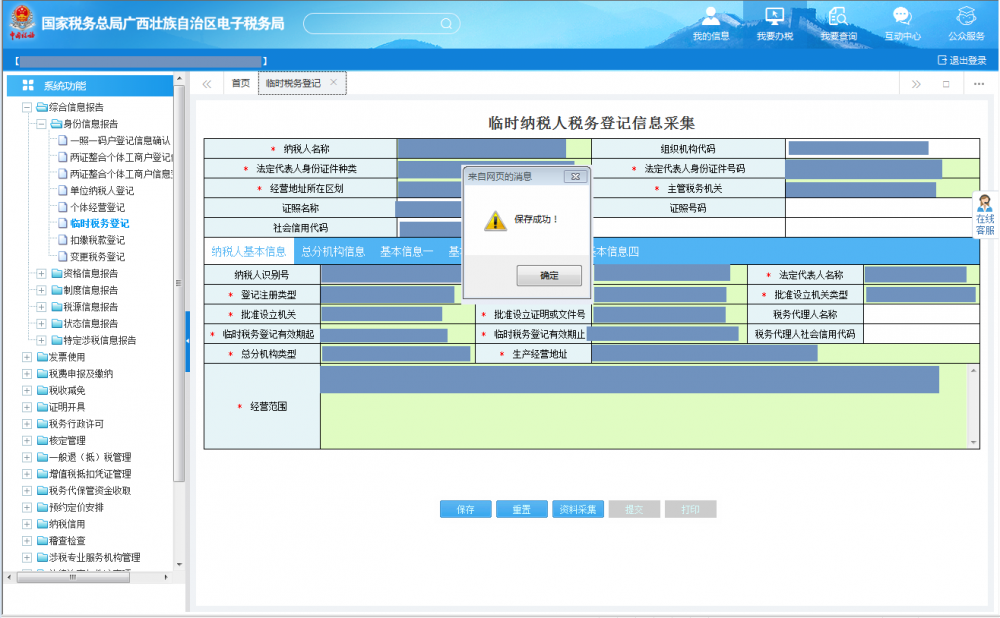
Task: Open the three-dots tab options menu
Action: pos(979,84)
